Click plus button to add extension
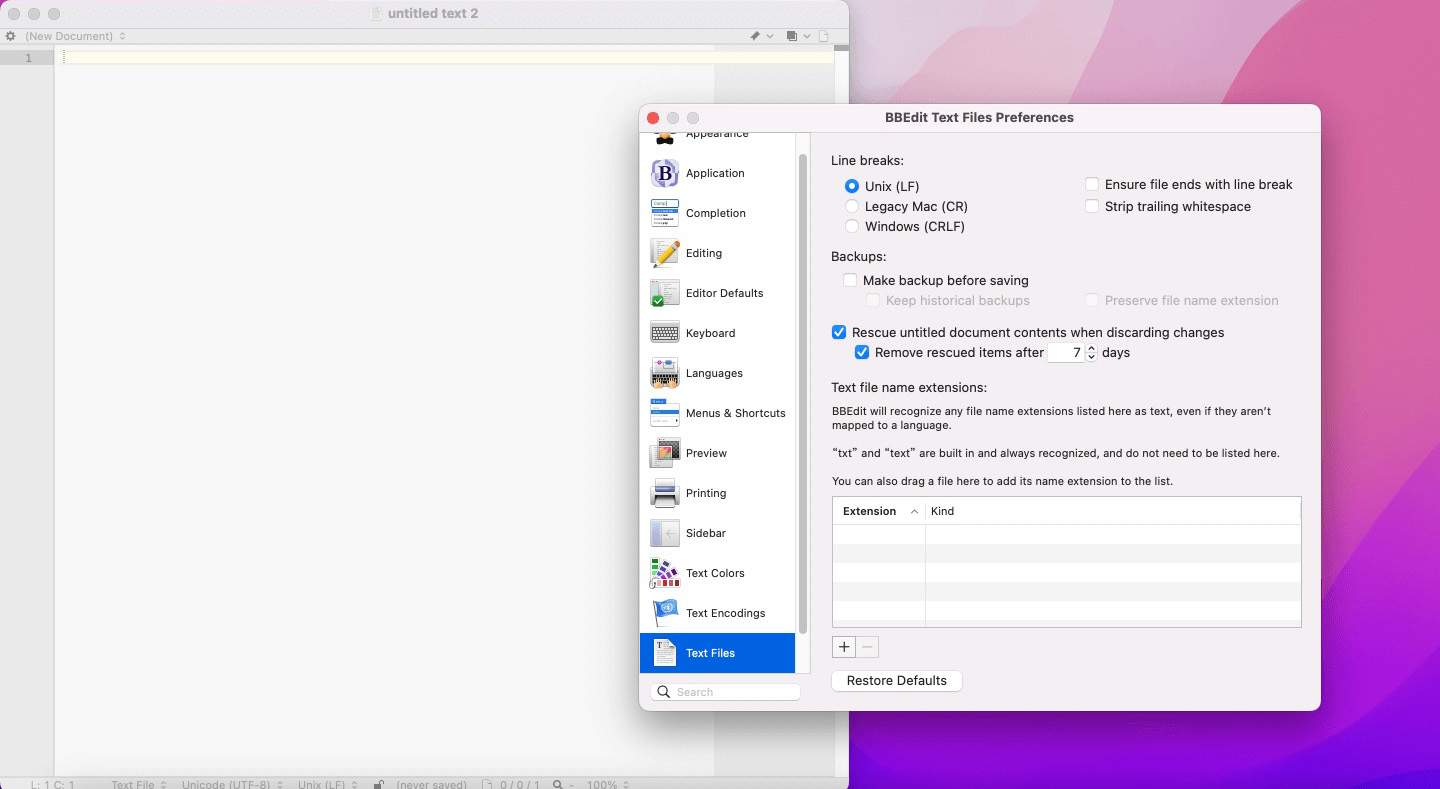The width and height of the screenshot is (1440, 789). pyautogui.click(x=844, y=647)
